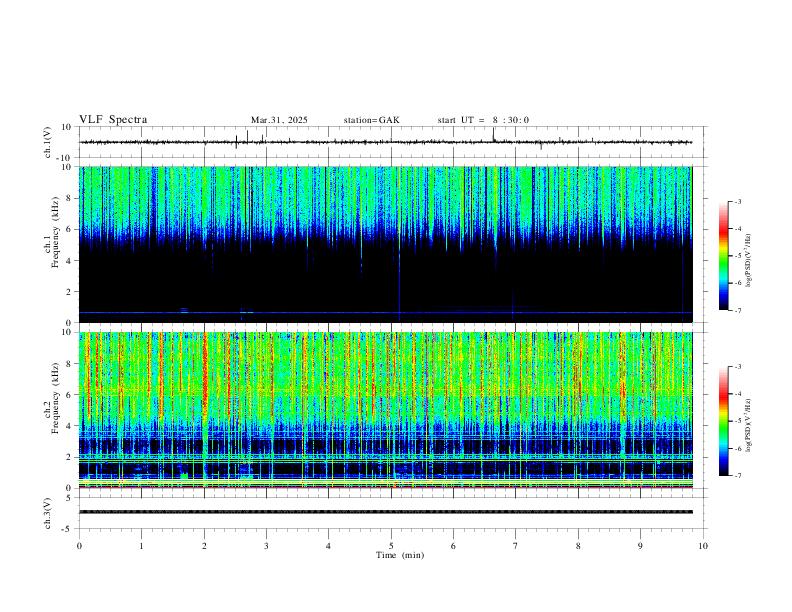
Task: Click the "8" kHz tick on ch.2 frequency axis
Action: click(x=69, y=364)
